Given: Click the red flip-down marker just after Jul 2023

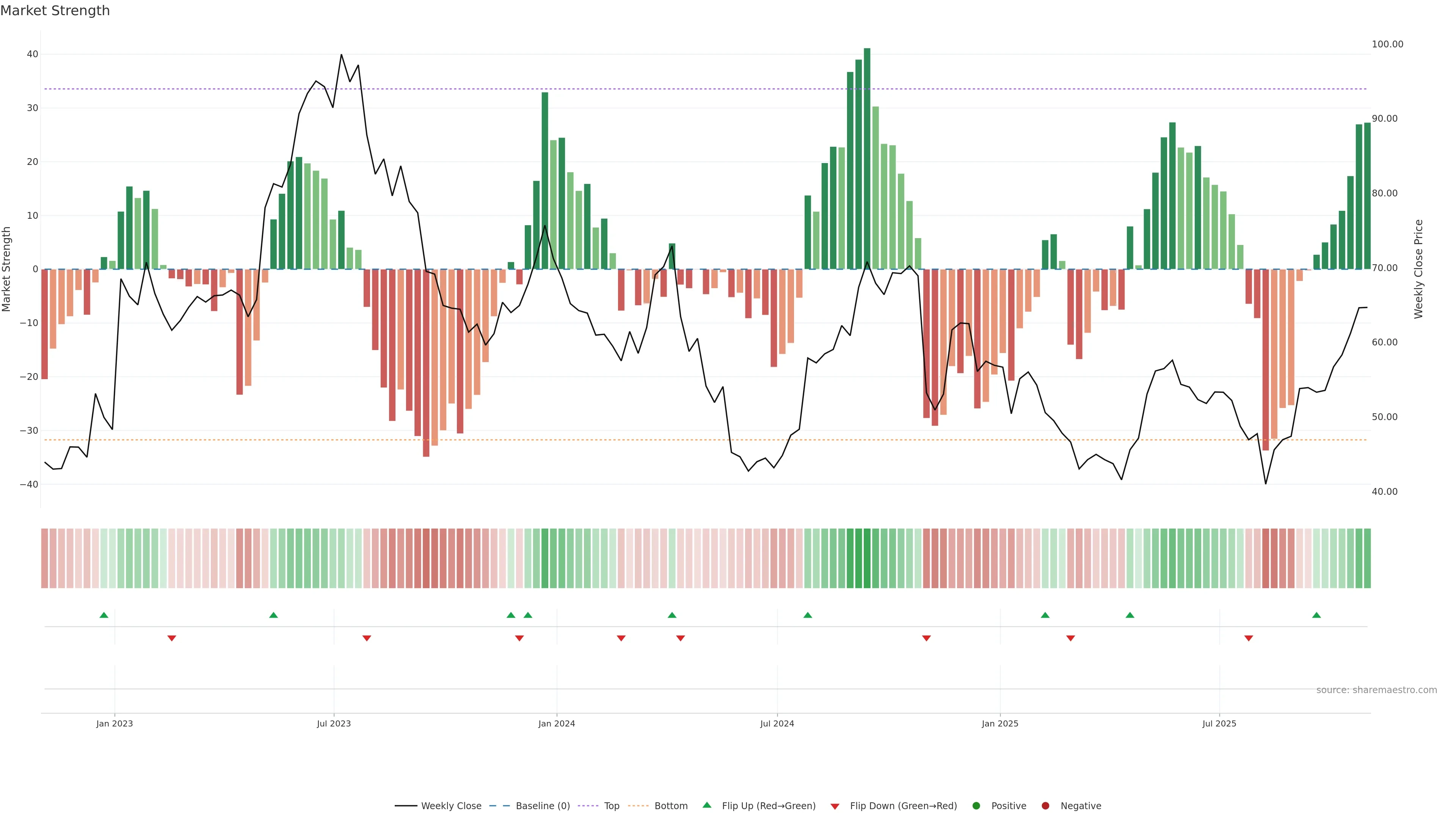Looking at the screenshot, I should coord(367,638).
